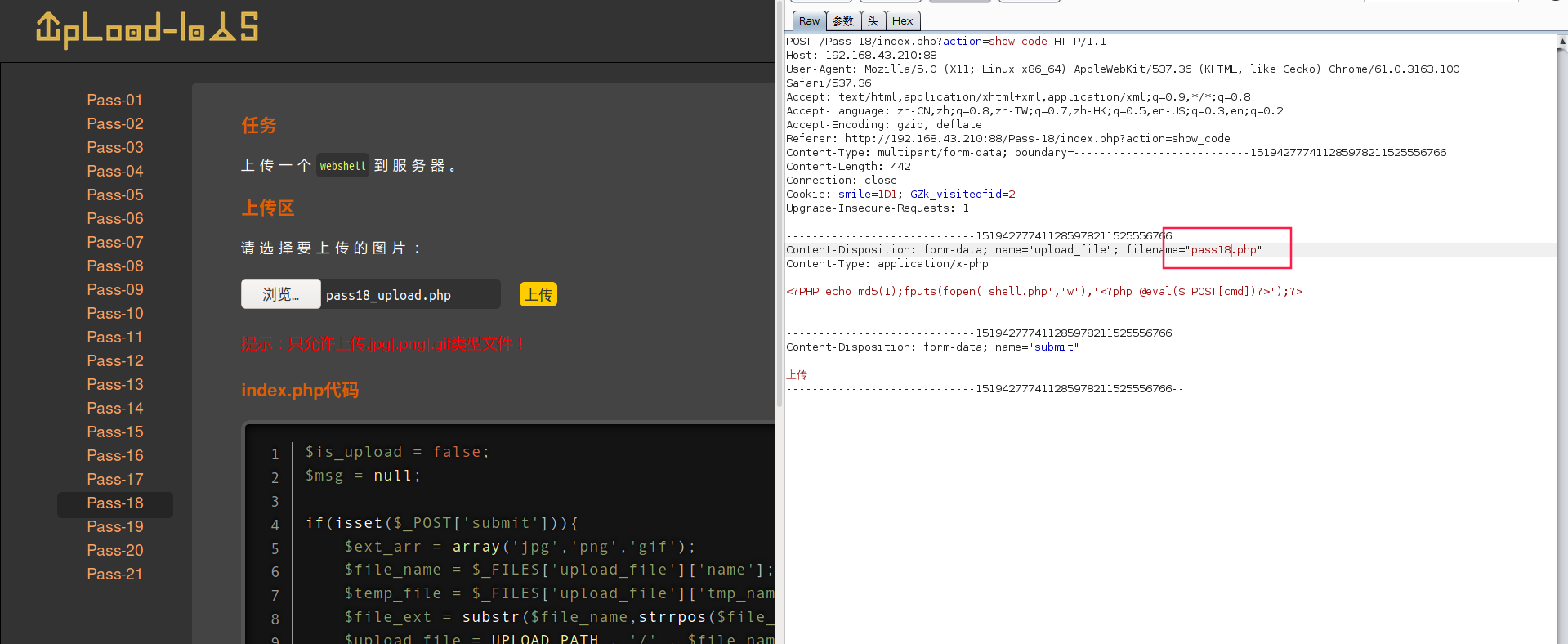The height and width of the screenshot is (644, 1568).
Task: Choose Pass-19 in the sidebar
Action: coord(114,526)
